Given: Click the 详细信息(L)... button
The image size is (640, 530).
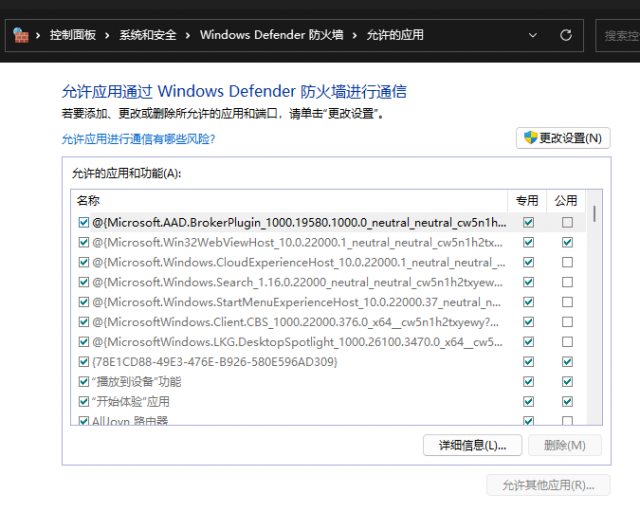Looking at the screenshot, I should coord(465,445).
